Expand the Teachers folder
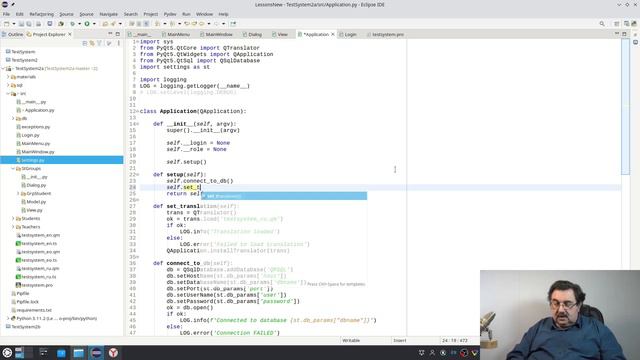 coord(13,227)
